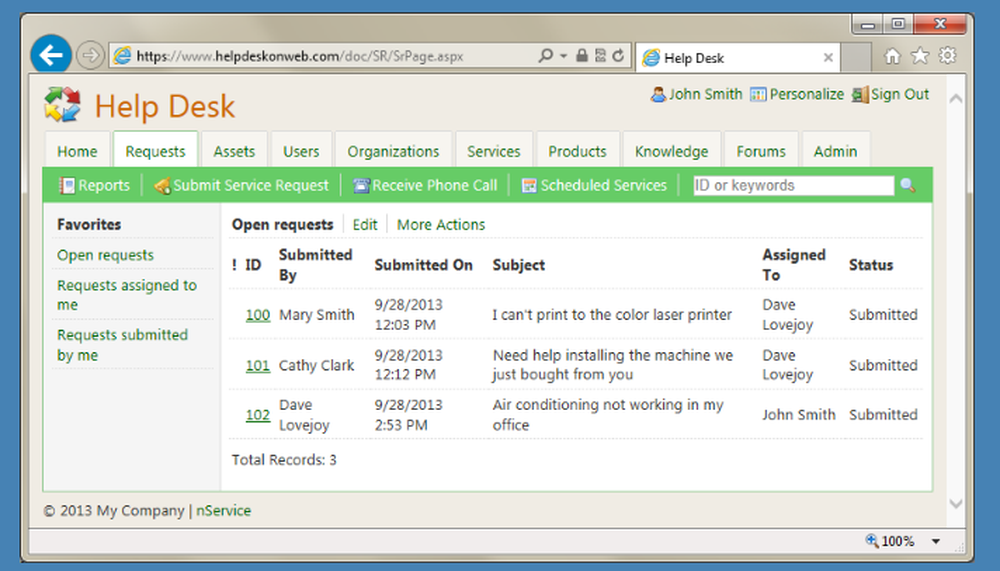Click the John Smith user icon
The image size is (1000, 571).
(658, 95)
